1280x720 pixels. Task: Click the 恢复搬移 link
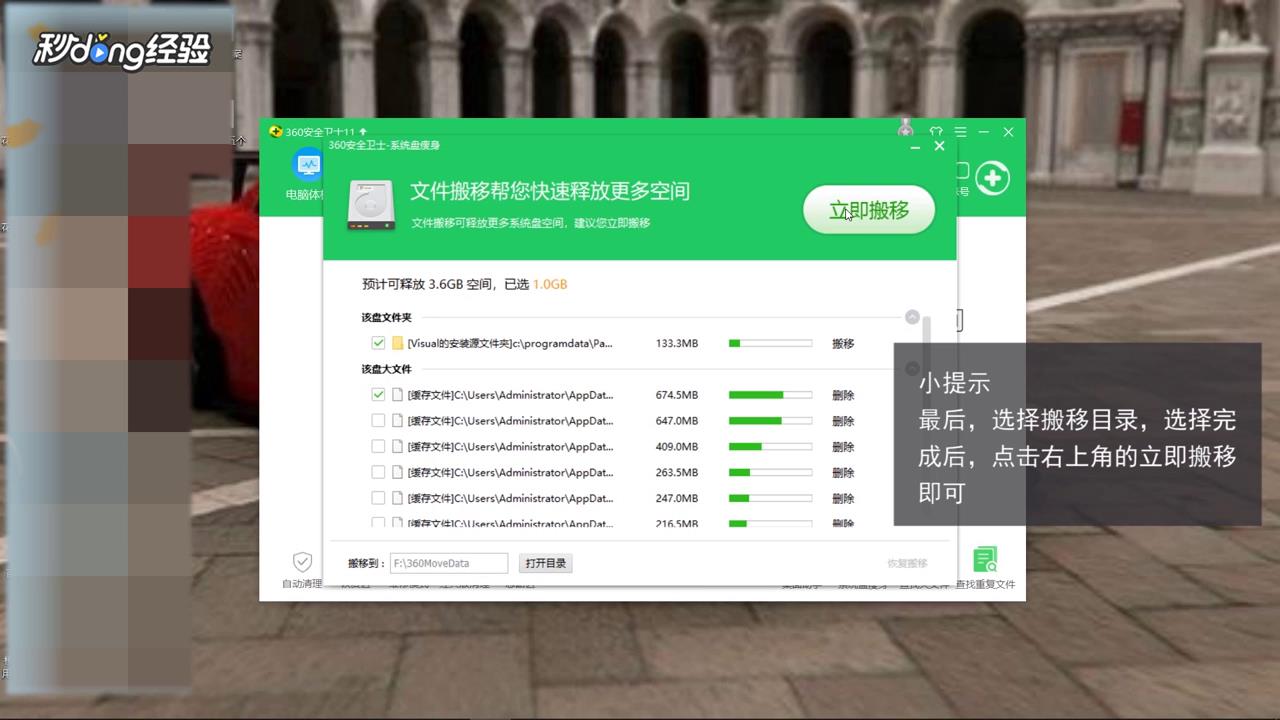coord(907,563)
